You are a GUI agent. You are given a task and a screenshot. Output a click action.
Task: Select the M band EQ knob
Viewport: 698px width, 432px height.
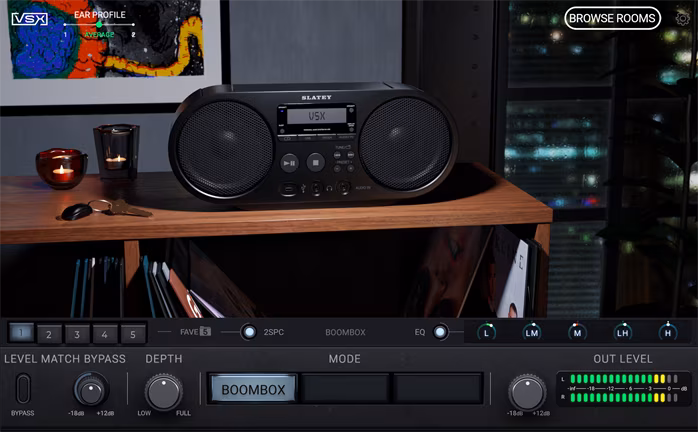(x=577, y=332)
